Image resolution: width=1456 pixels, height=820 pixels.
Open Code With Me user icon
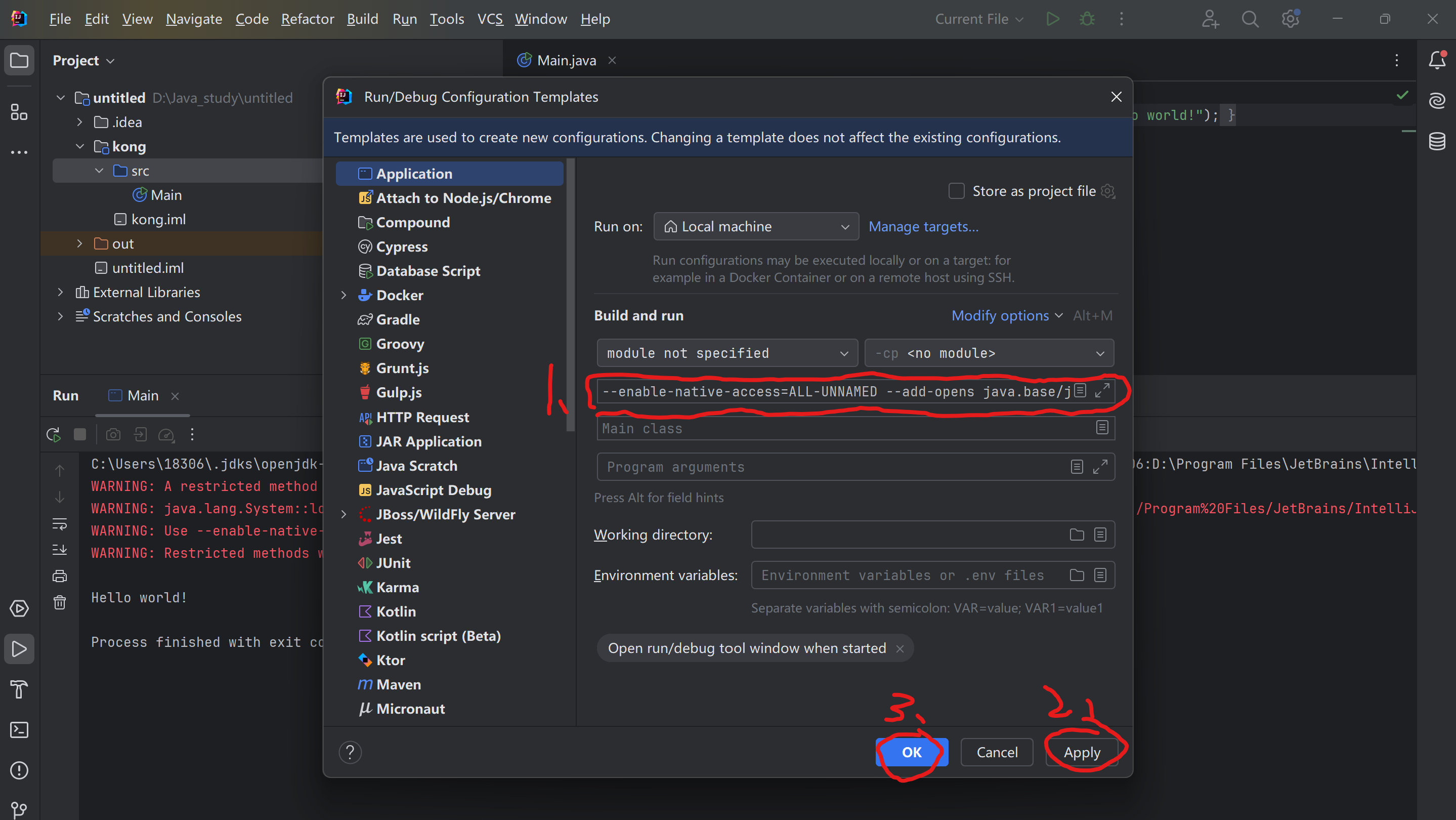point(1210,19)
